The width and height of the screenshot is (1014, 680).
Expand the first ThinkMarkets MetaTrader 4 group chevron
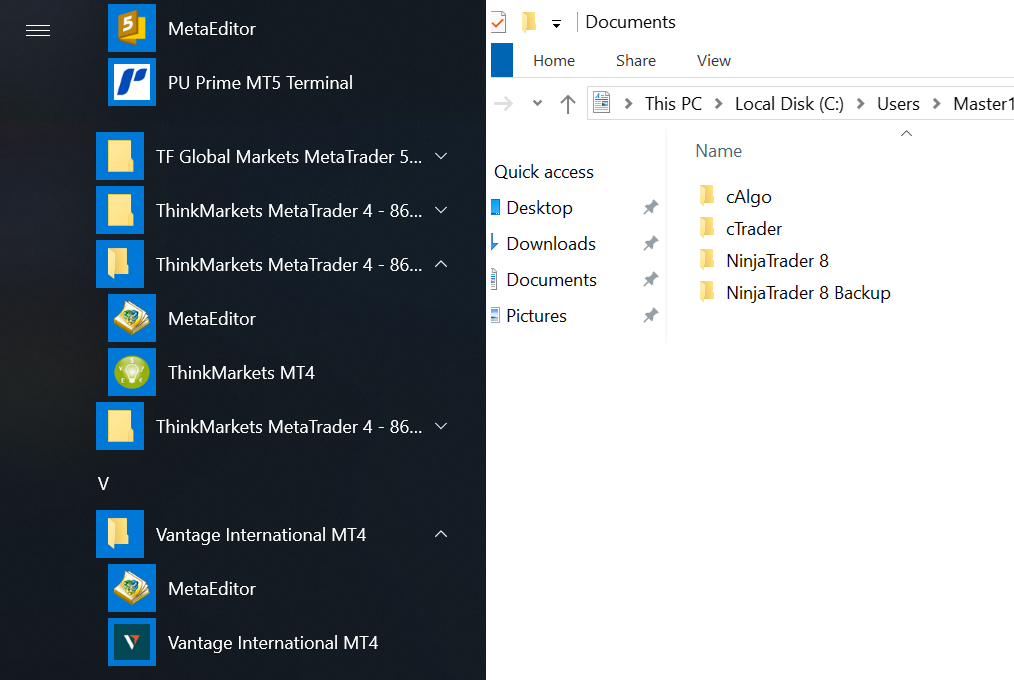(441, 210)
